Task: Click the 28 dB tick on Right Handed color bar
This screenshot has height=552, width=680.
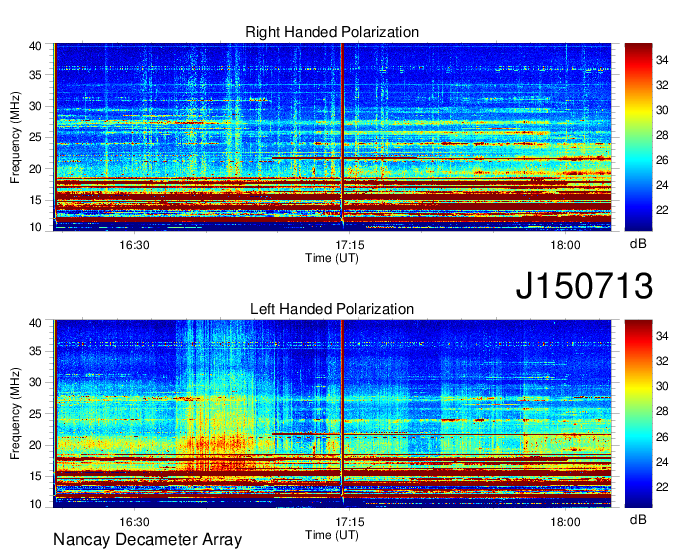Action: (662, 135)
